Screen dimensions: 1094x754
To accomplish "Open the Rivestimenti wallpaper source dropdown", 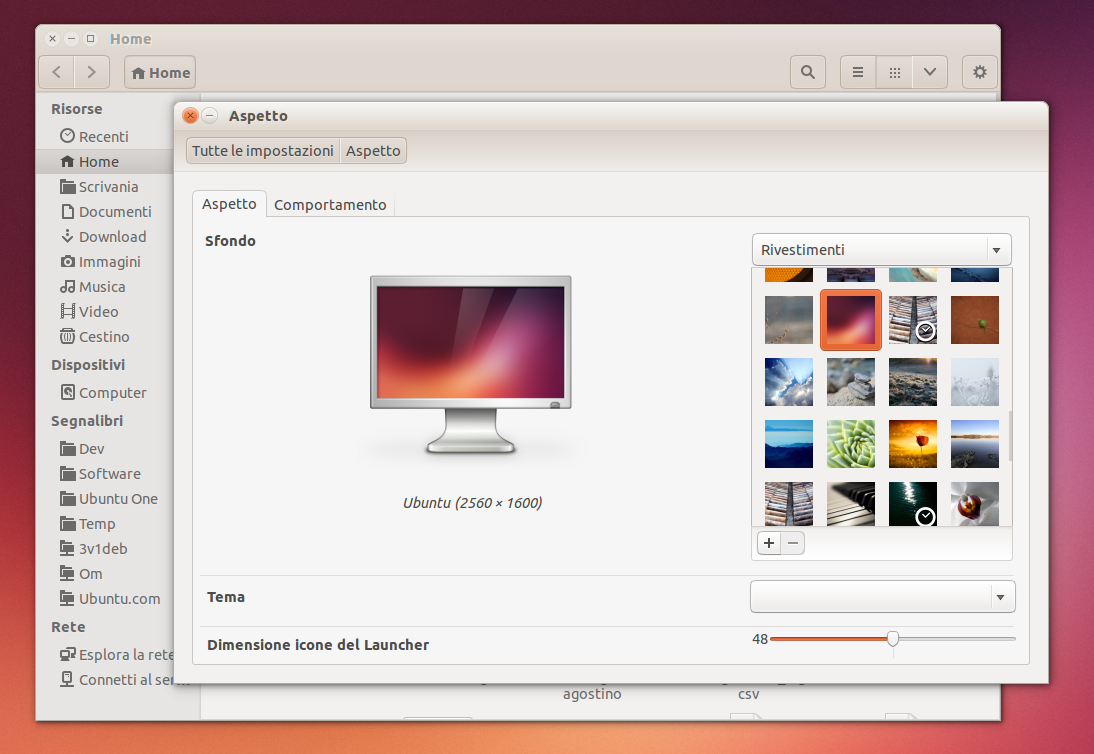I will click(881, 250).
